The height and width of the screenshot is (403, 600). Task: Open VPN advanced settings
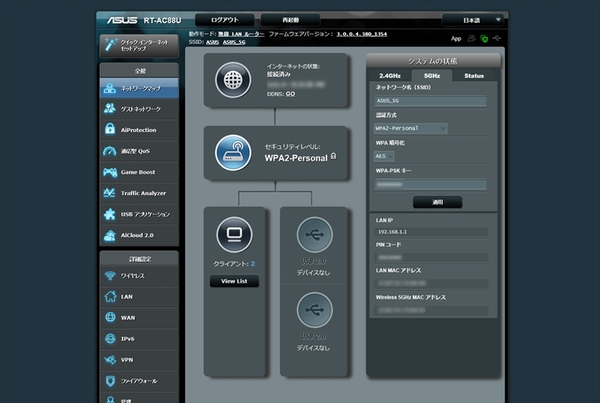(139, 360)
